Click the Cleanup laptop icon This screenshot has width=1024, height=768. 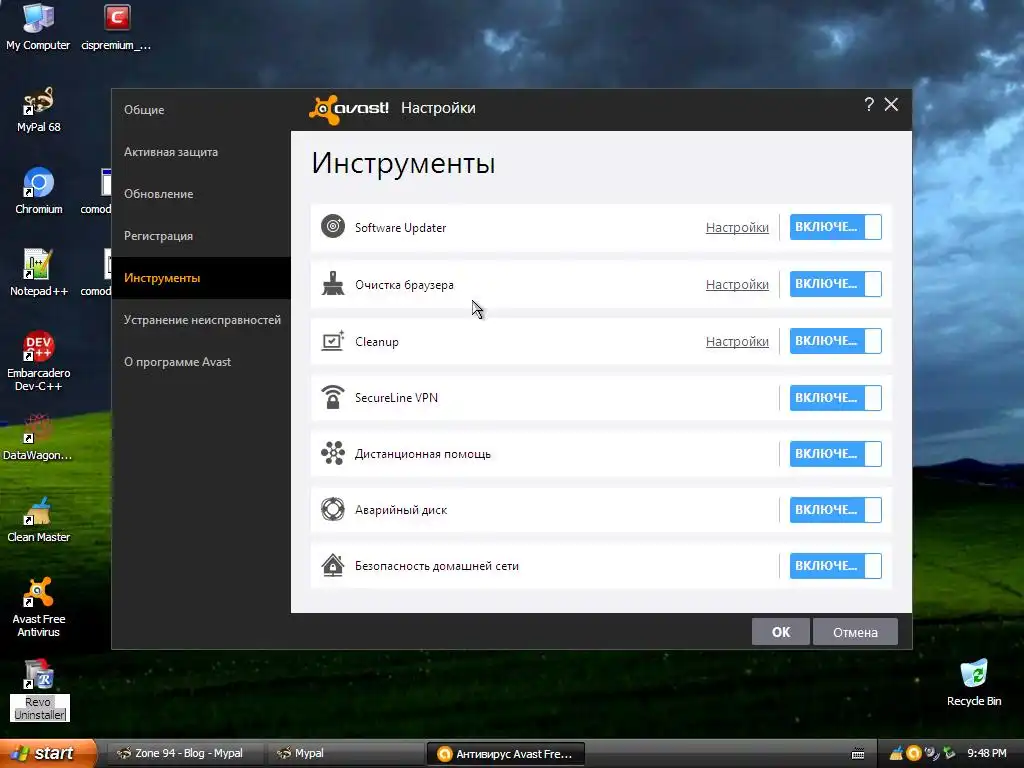coord(332,341)
